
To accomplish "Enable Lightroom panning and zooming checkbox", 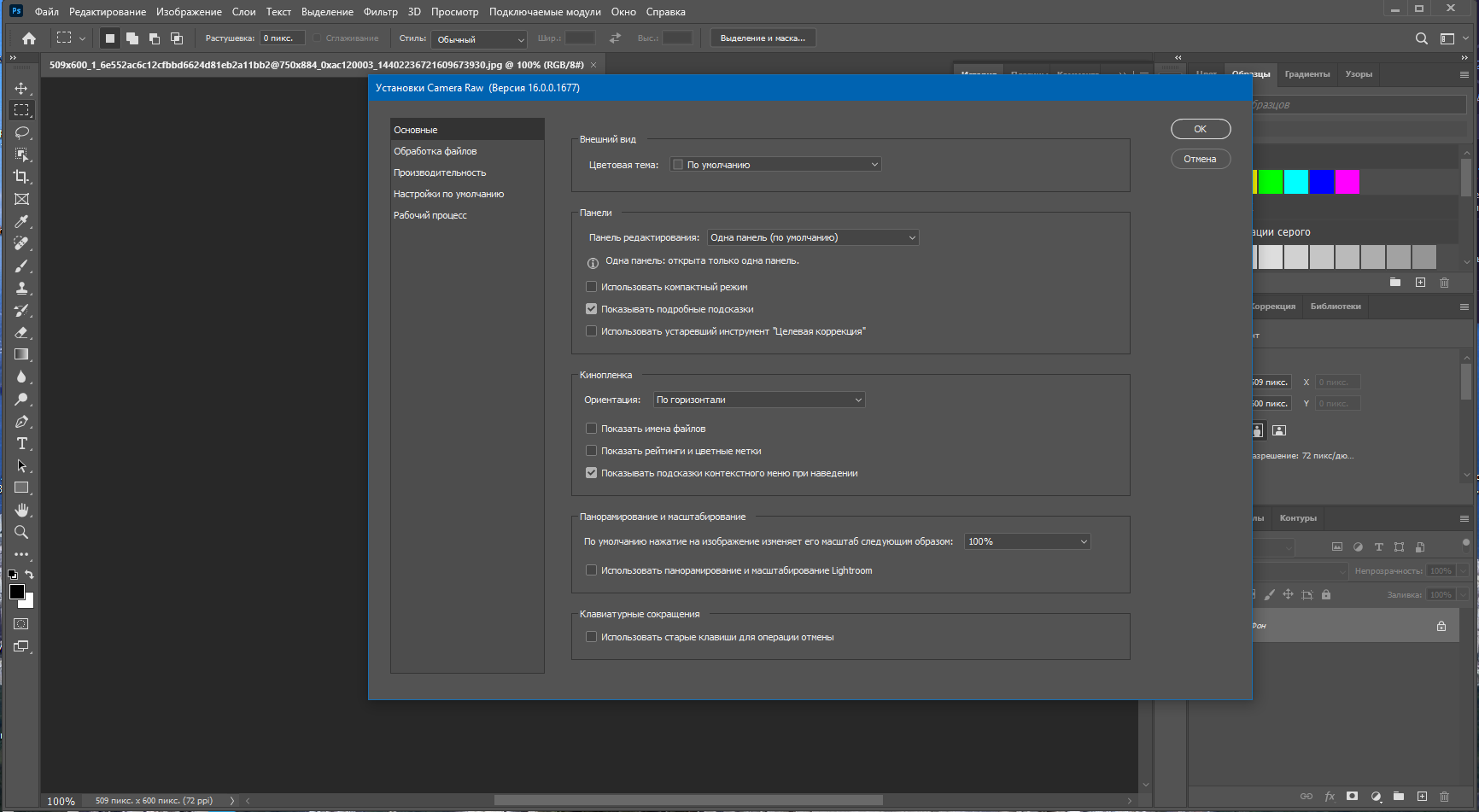I will (591, 570).
